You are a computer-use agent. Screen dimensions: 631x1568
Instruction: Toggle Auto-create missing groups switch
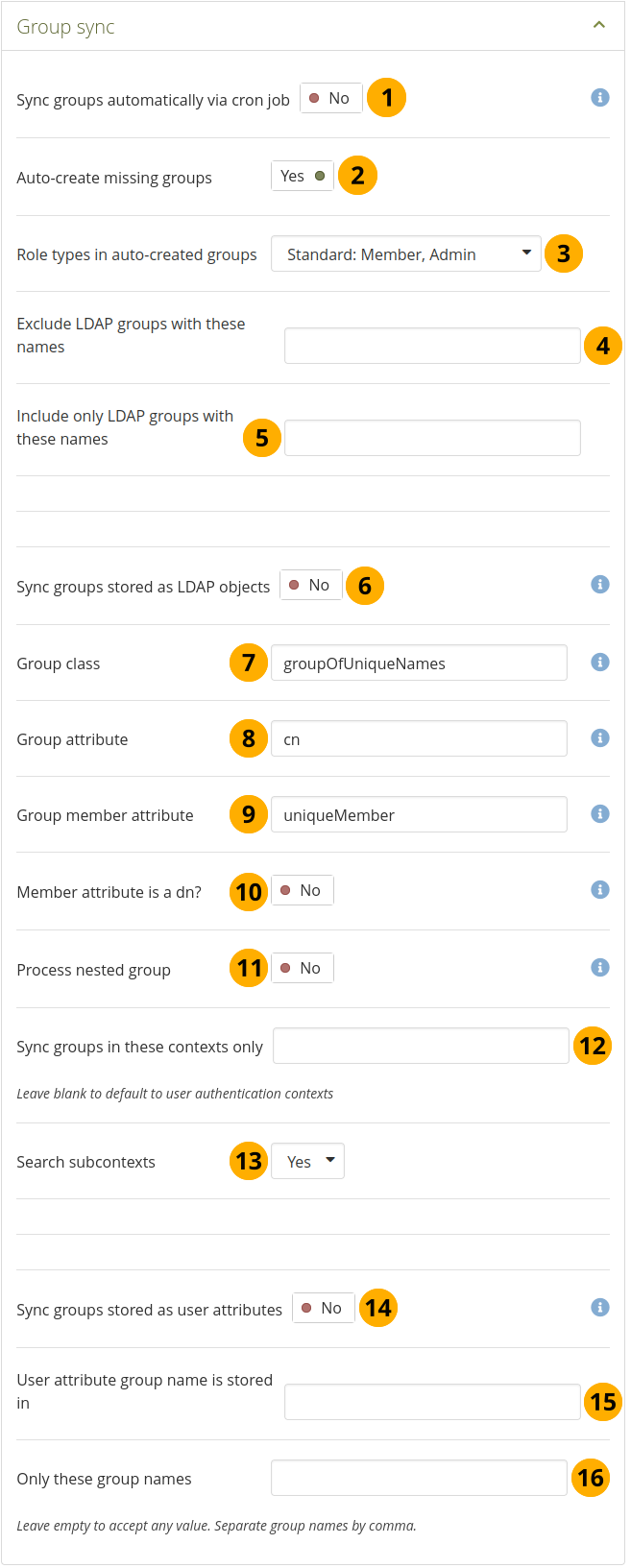click(303, 177)
